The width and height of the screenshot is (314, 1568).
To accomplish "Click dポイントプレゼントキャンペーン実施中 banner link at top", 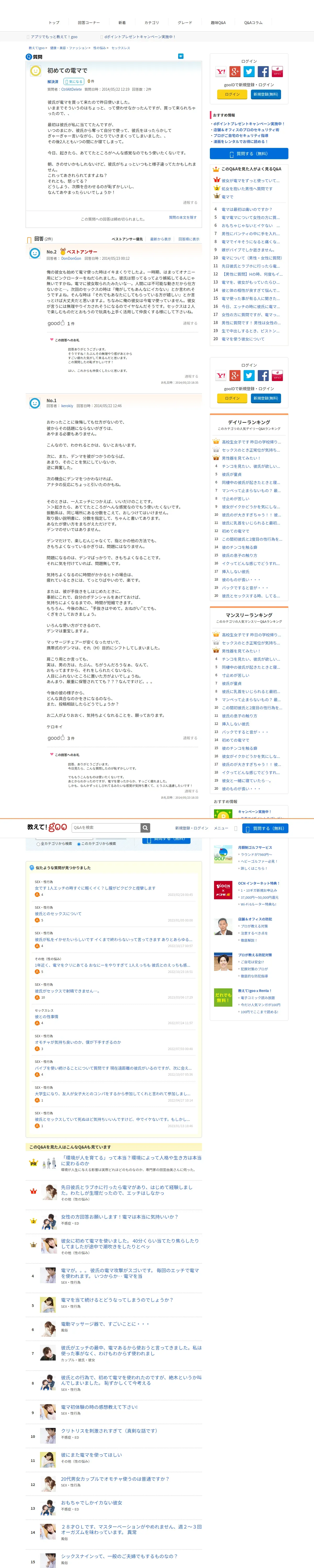I will coord(140,37).
